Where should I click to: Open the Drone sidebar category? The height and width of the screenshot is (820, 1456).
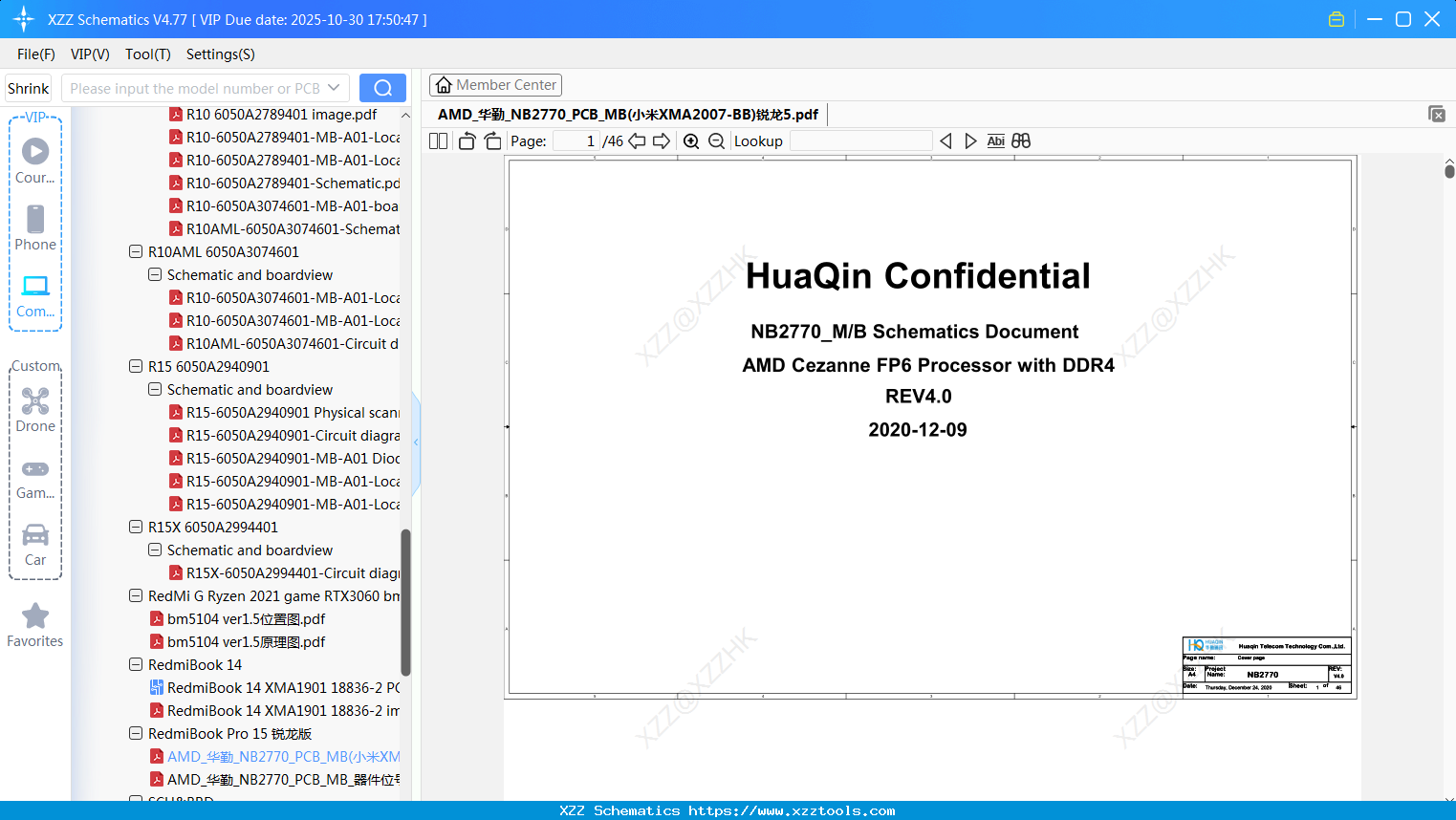pyautogui.click(x=35, y=410)
